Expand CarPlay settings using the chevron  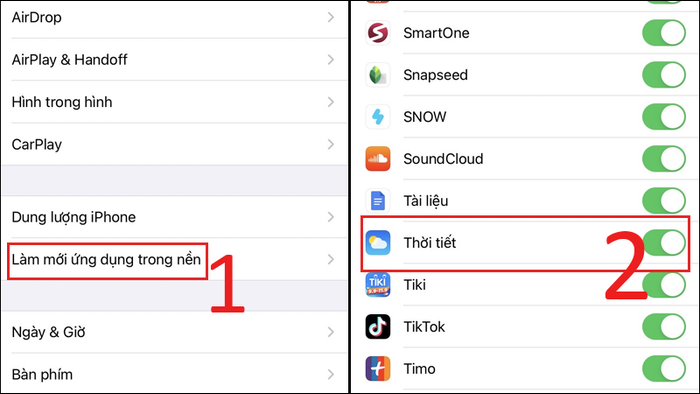[331, 144]
